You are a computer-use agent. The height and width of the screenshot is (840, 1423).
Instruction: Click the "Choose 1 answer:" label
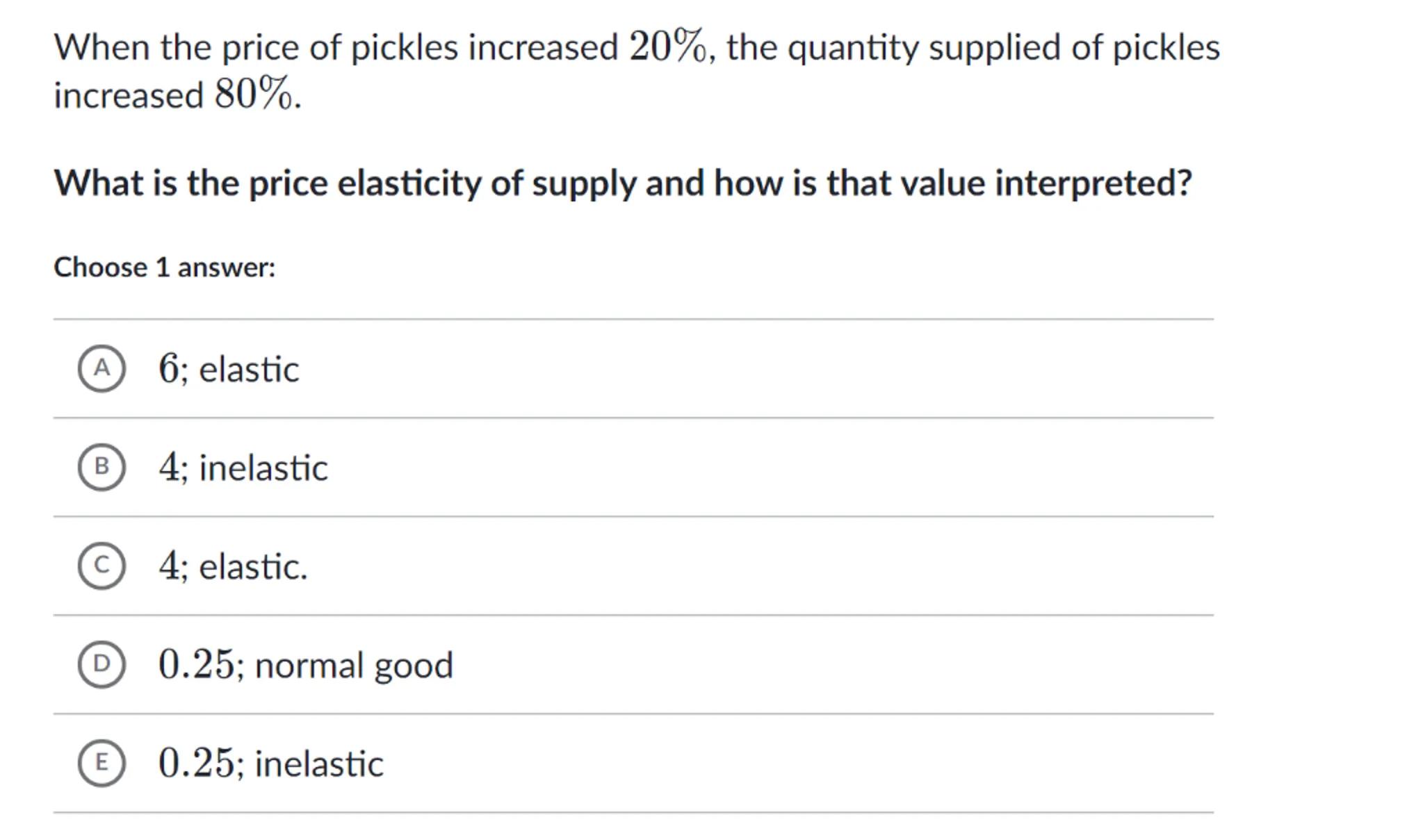click(x=165, y=267)
